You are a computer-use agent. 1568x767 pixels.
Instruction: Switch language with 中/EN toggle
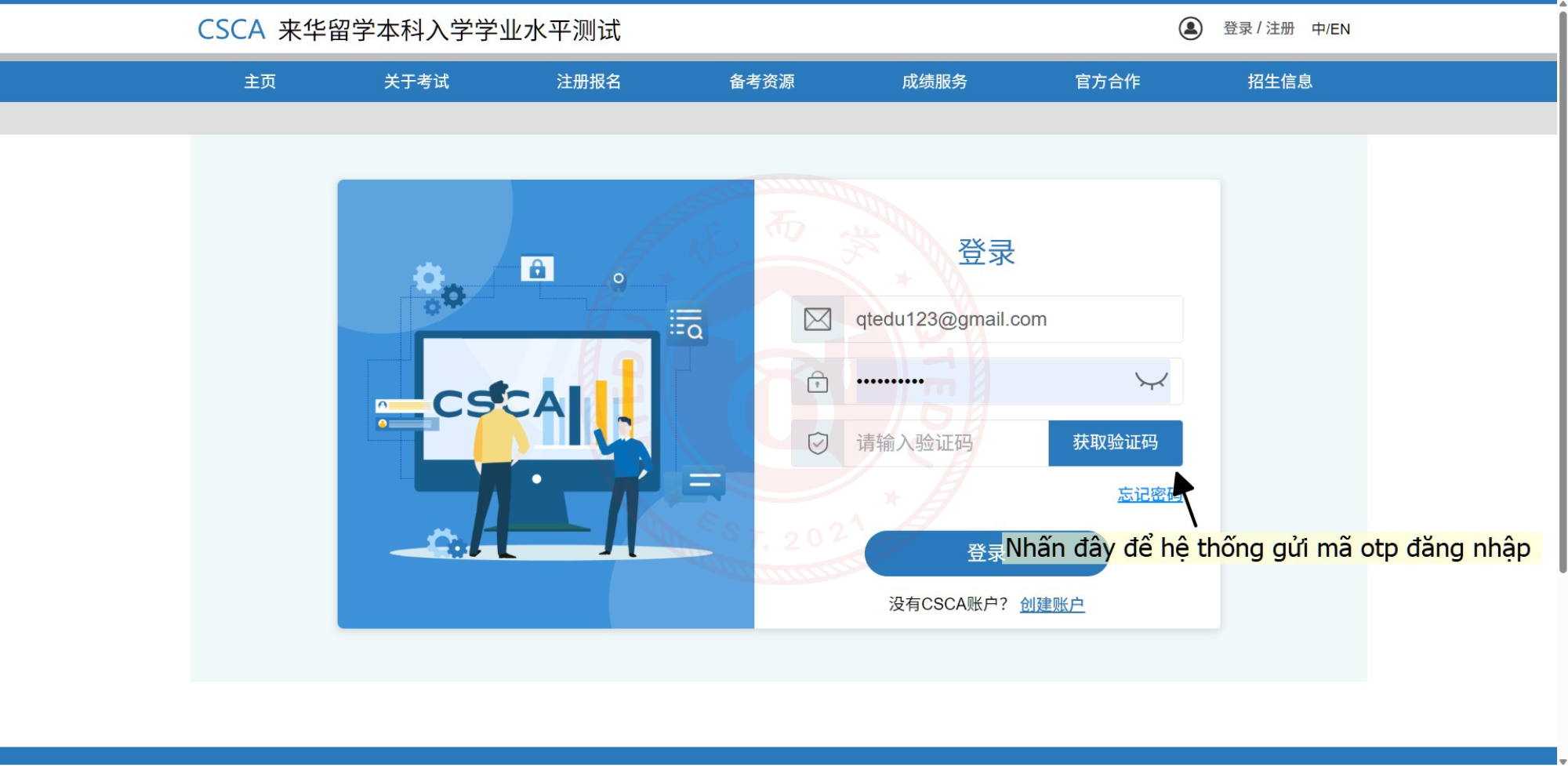tap(1330, 29)
